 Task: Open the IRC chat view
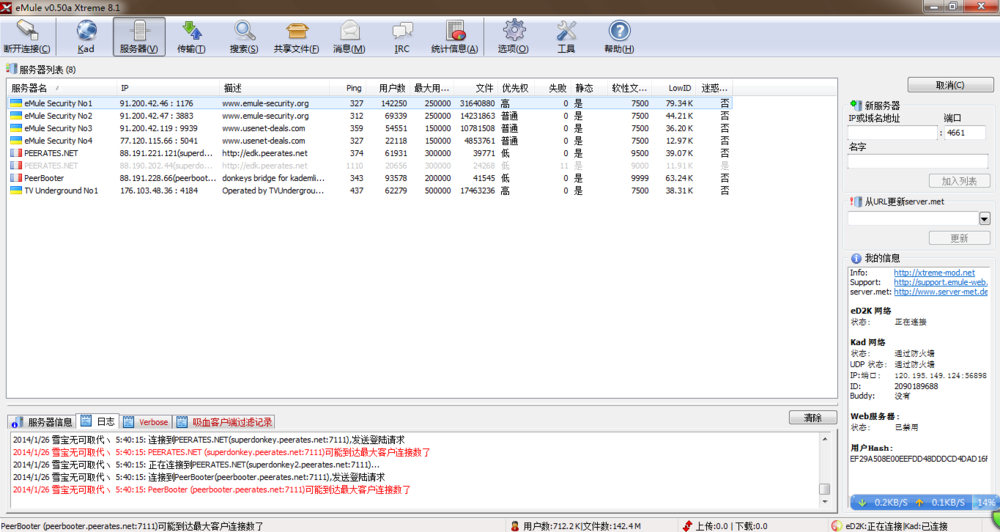coord(402,36)
